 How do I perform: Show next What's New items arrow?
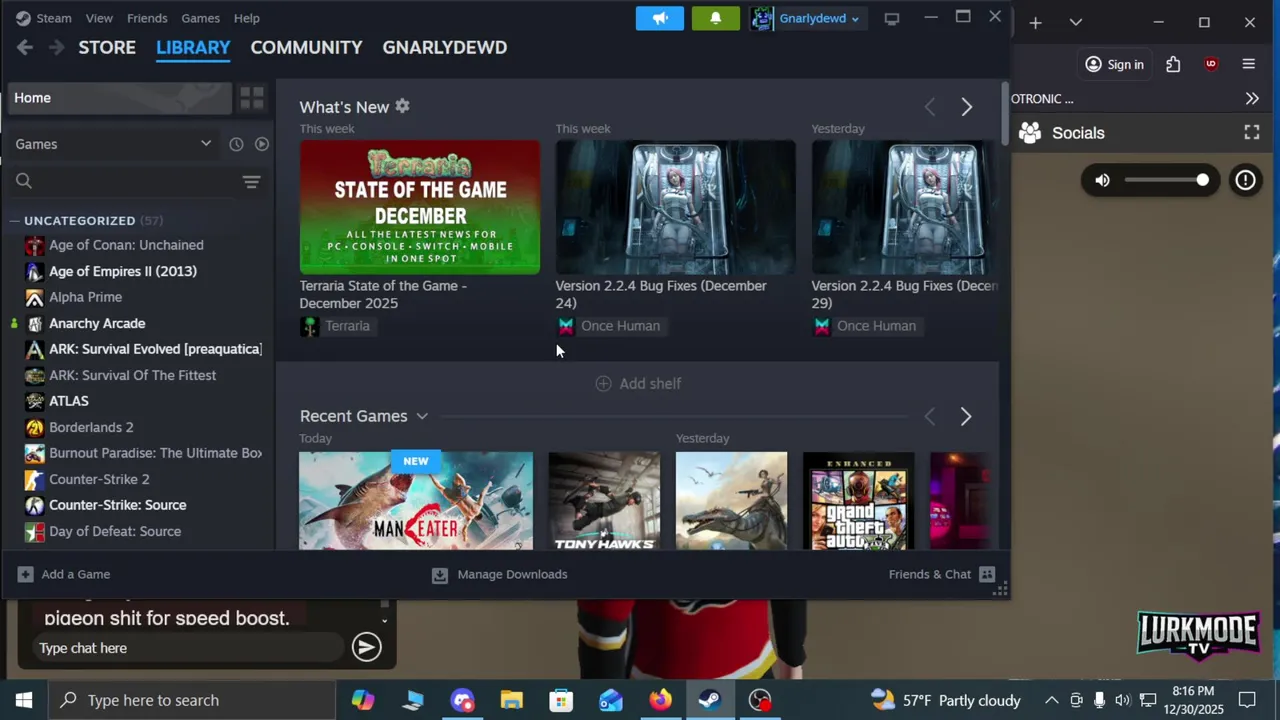[x=966, y=107]
